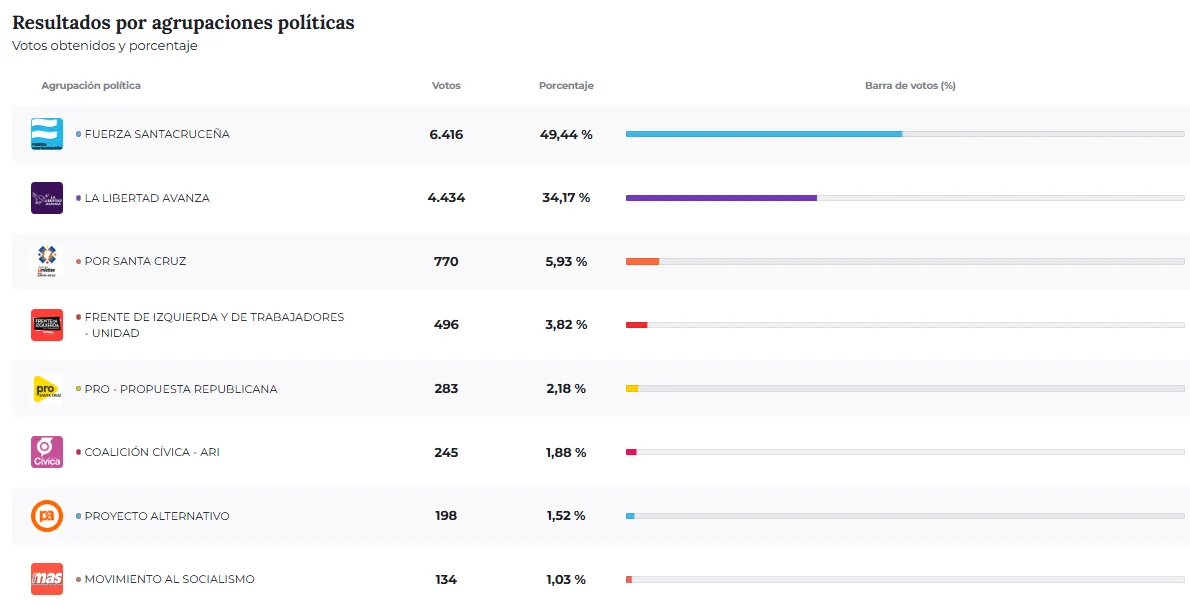Click the 49,44 % percentage value
The height and width of the screenshot is (605, 1190).
point(566,134)
